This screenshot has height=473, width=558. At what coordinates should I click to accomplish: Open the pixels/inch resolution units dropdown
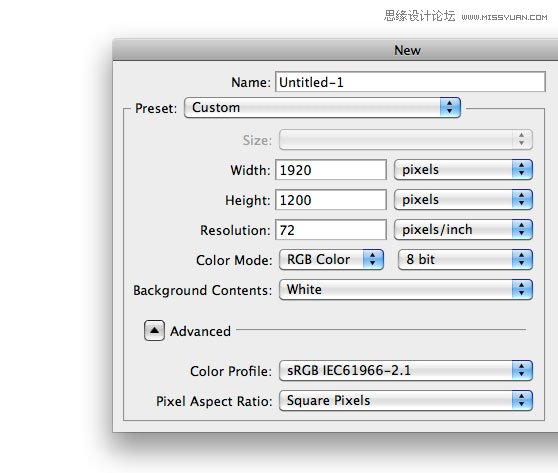[x=463, y=230]
